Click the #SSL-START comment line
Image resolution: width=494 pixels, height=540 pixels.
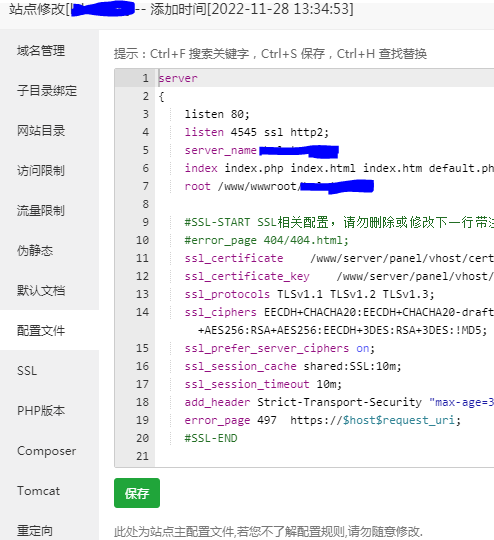pos(339,222)
